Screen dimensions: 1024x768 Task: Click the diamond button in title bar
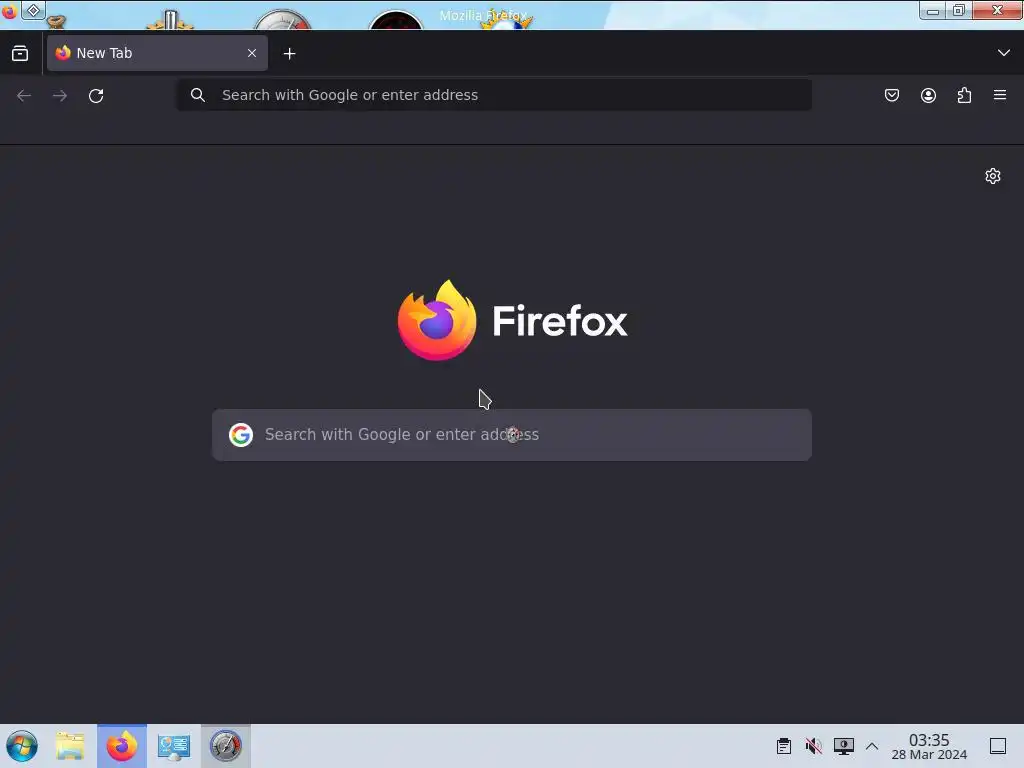[33, 10]
